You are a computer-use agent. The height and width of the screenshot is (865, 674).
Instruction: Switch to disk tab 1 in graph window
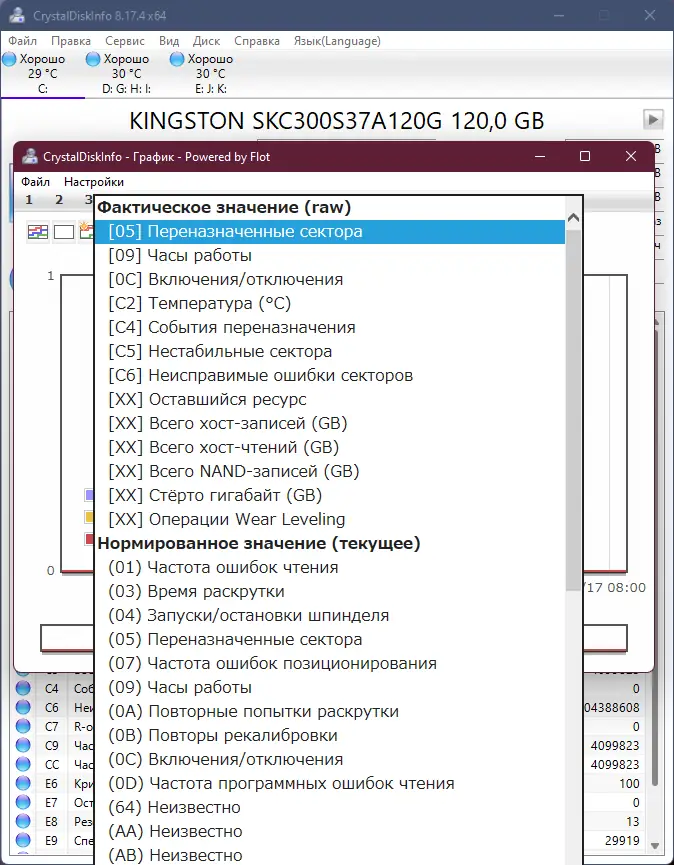click(x=29, y=200)
